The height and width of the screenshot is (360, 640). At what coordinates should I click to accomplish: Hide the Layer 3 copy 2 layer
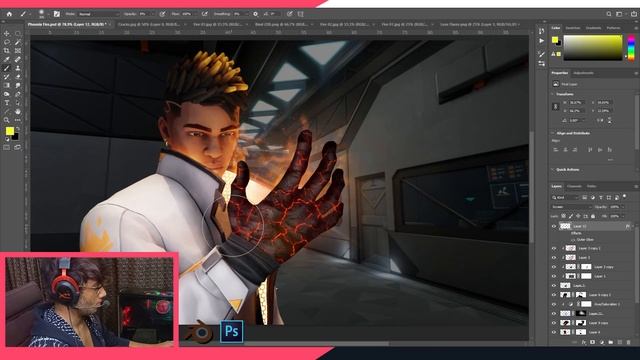pyautogui.click(x=554, y=248)
